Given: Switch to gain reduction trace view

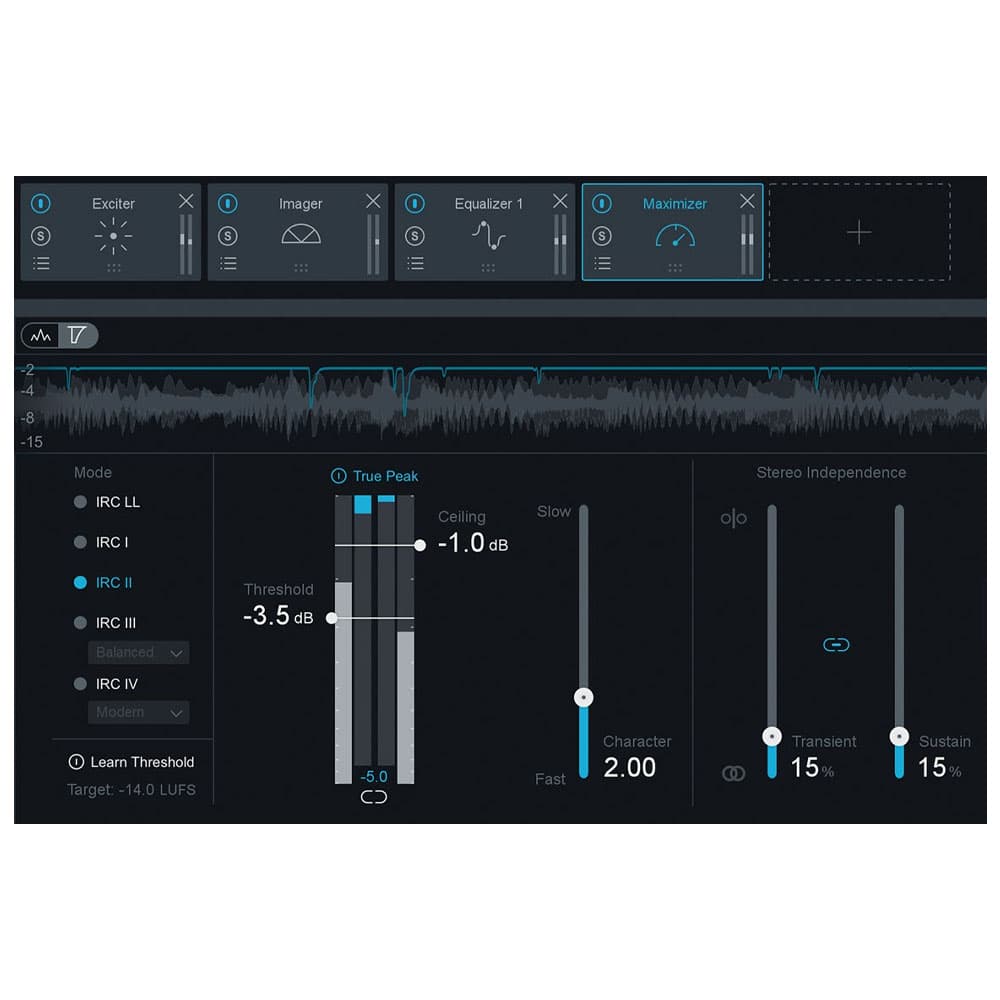Looking at the screenshot, I should pyautogui.click(x=77, y=335).
